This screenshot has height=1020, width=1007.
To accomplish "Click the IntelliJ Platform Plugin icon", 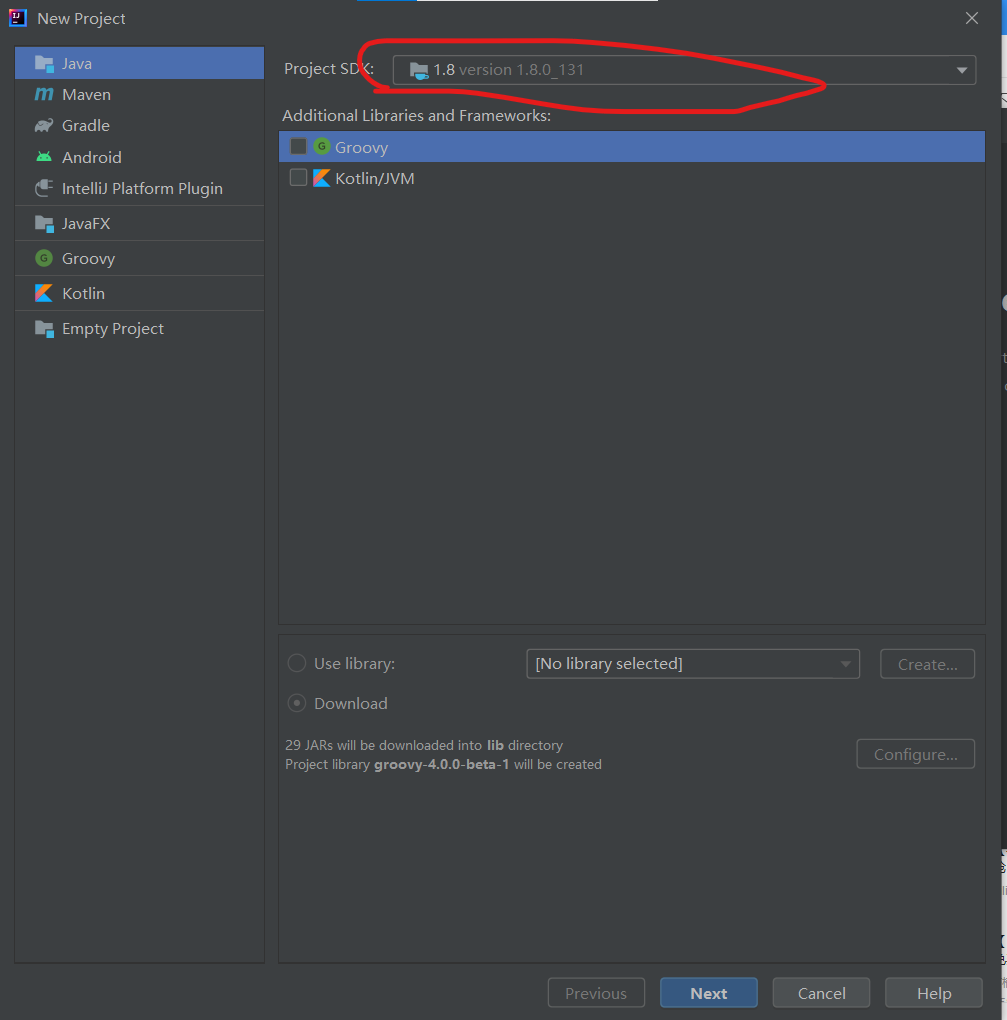I will tap(44, 188).
